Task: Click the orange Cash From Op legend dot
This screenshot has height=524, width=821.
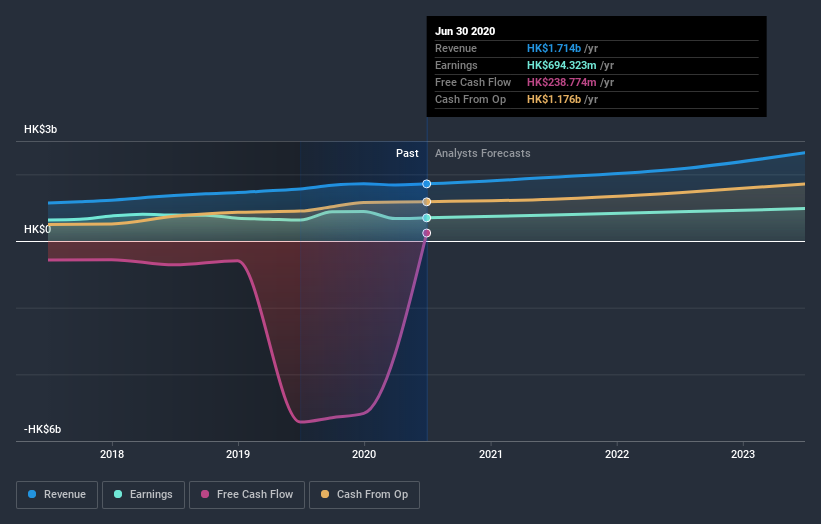Action: 325,494
